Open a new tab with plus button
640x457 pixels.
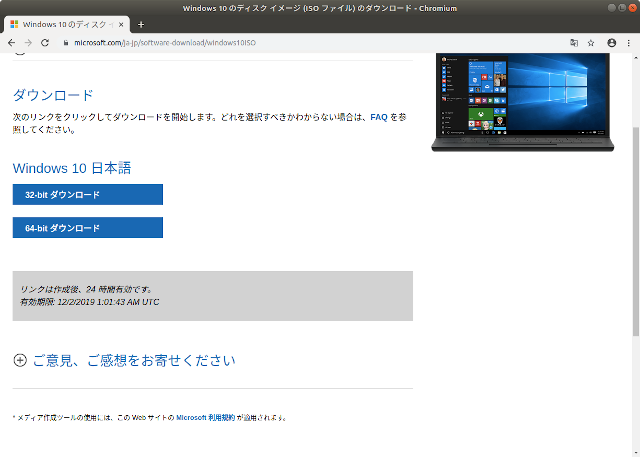point(141,24)
